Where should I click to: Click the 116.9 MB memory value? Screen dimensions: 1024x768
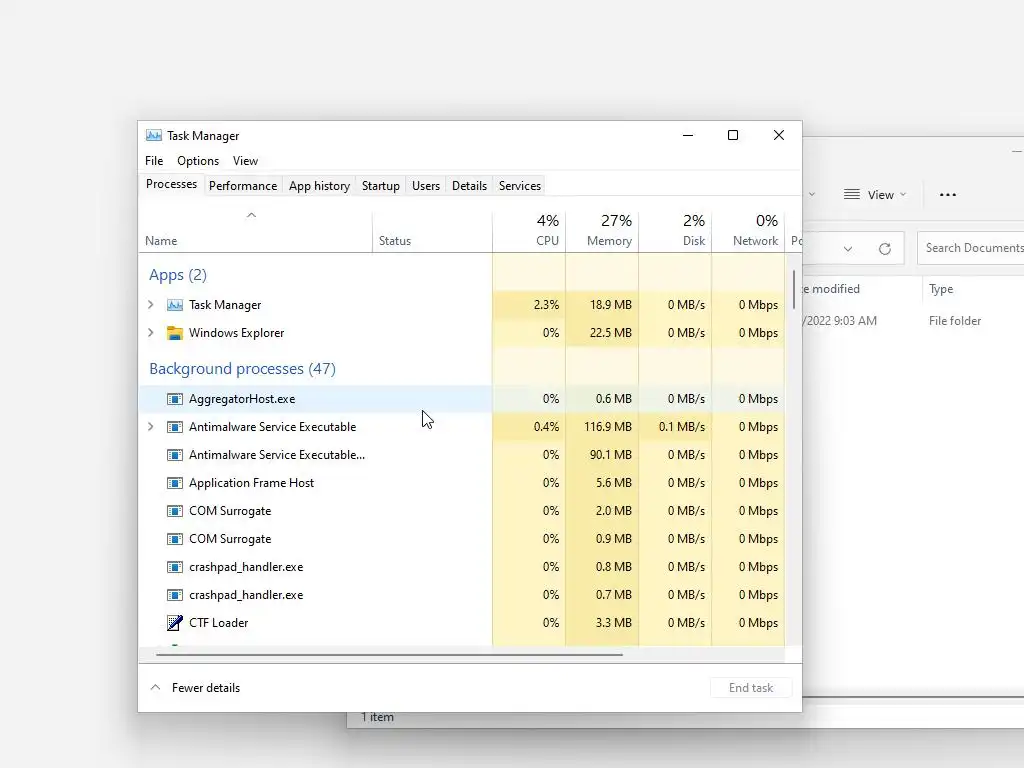click(608, 427)
